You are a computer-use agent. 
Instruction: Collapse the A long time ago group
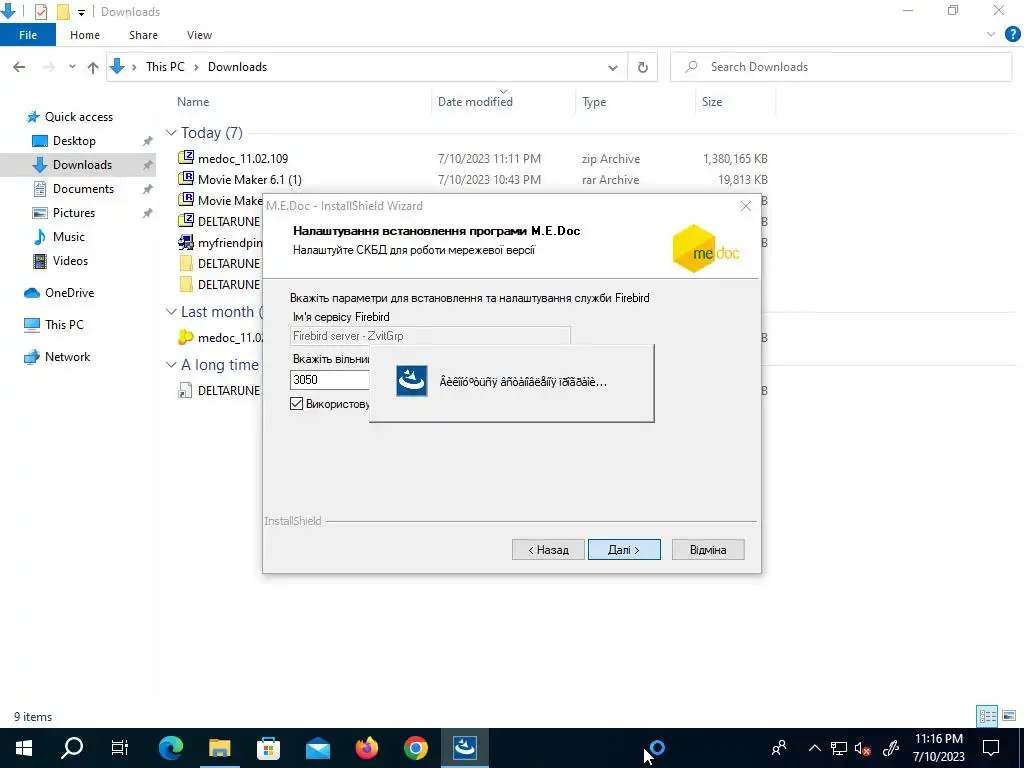tap(171, 364)
